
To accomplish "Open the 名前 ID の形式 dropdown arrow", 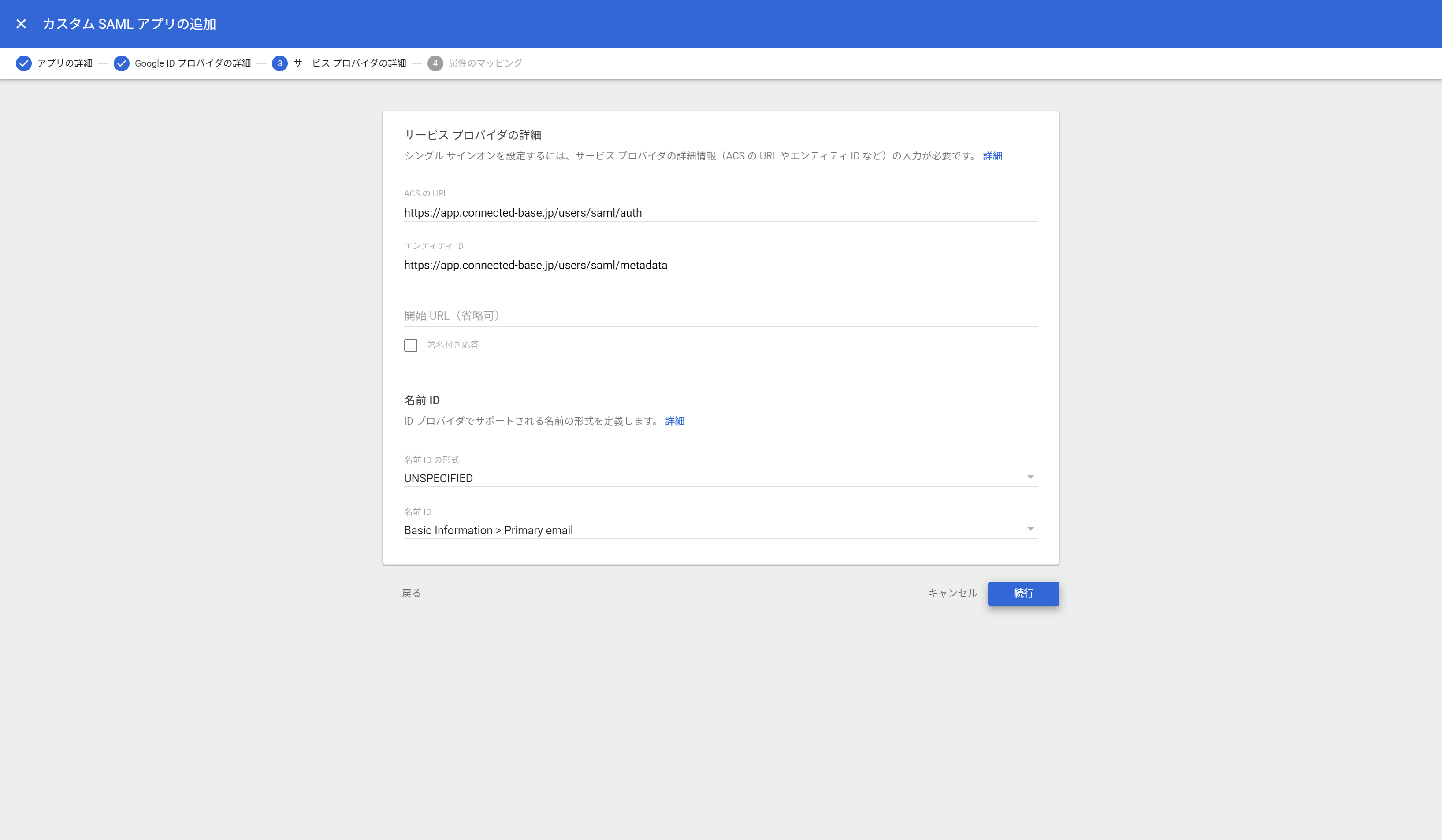I will pos(1030,477).
